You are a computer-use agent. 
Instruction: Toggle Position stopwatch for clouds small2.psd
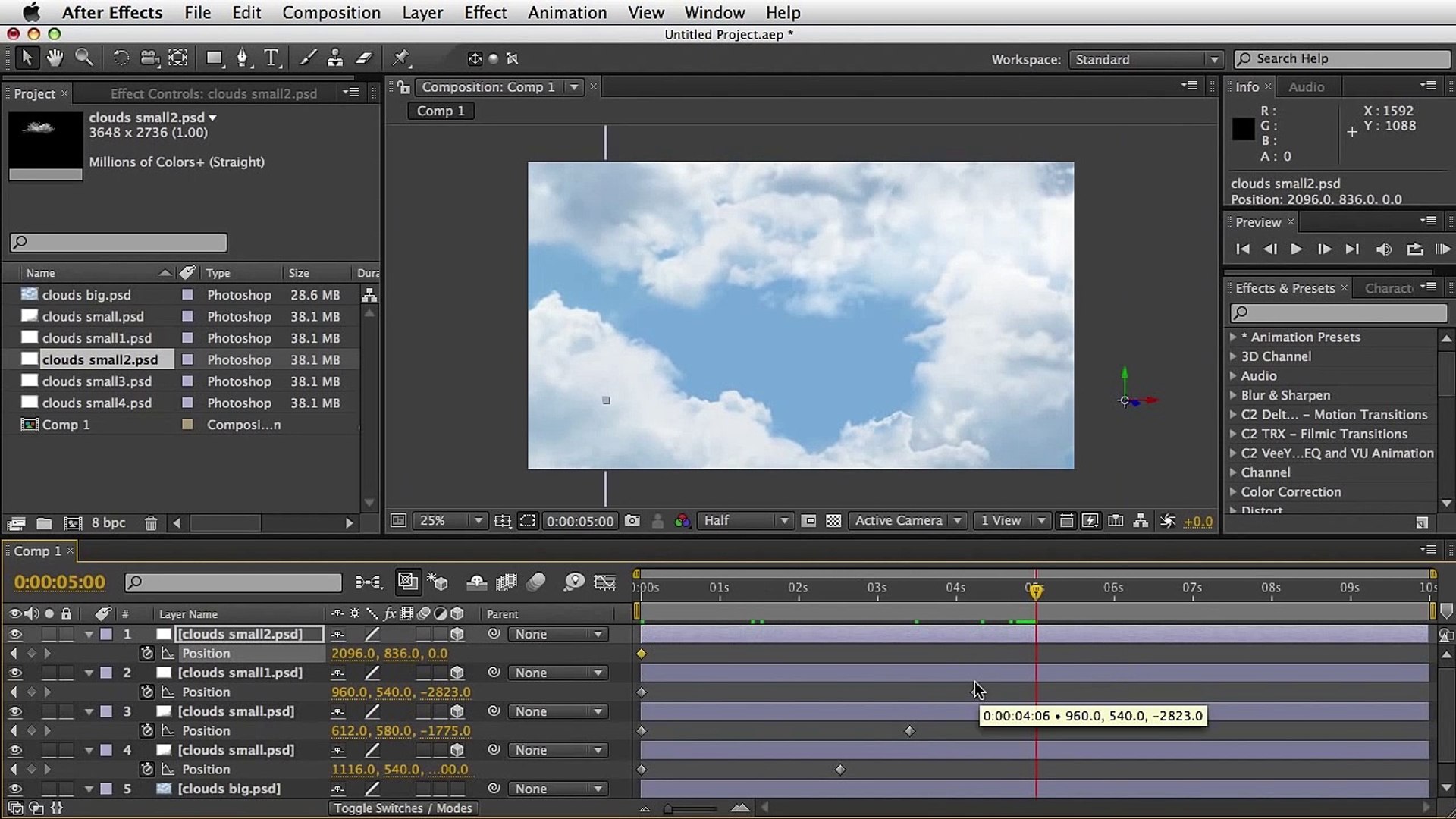click(147, 653)
